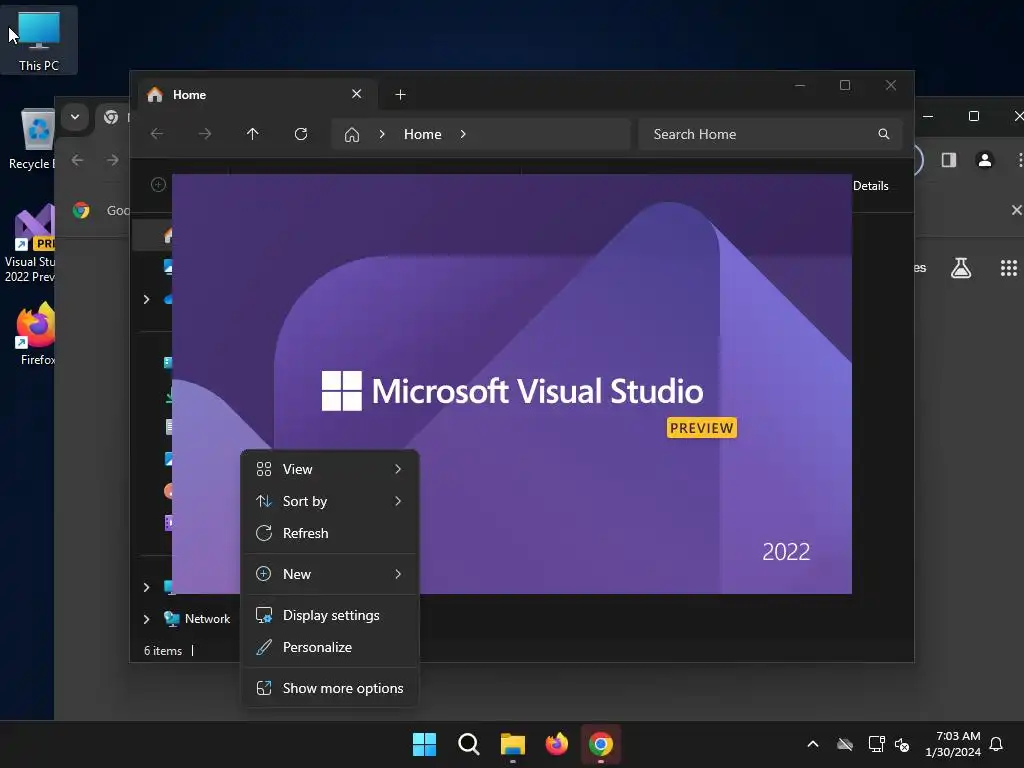
Task: Open the New submenu in context menu
Action: click(330, 574)
